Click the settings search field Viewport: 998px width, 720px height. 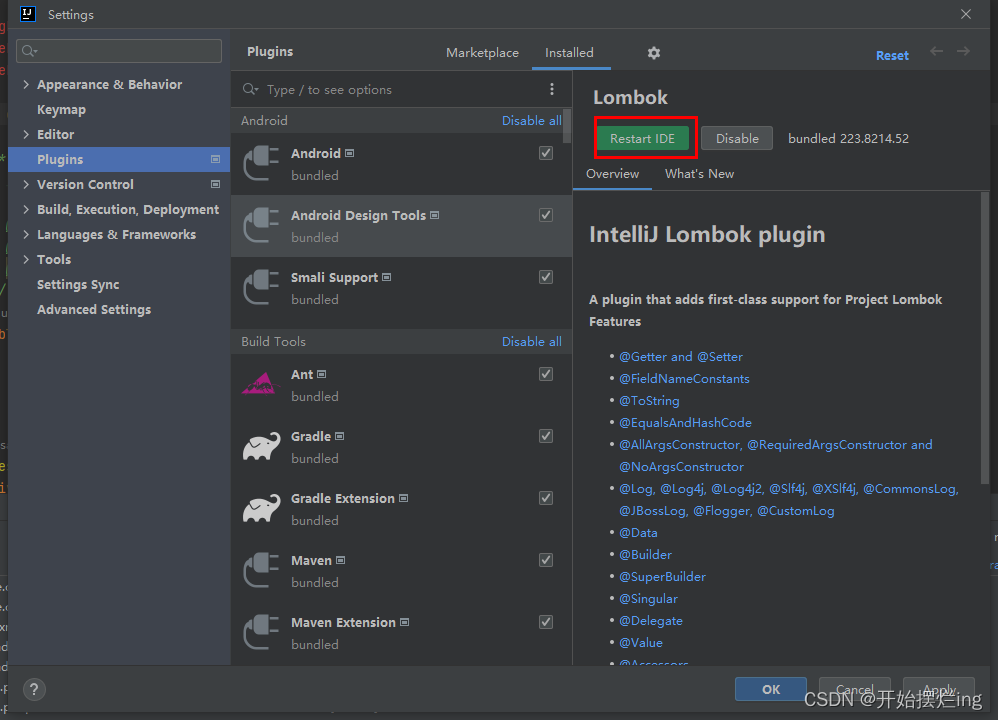pyautogui.click(x=118, y=49)
